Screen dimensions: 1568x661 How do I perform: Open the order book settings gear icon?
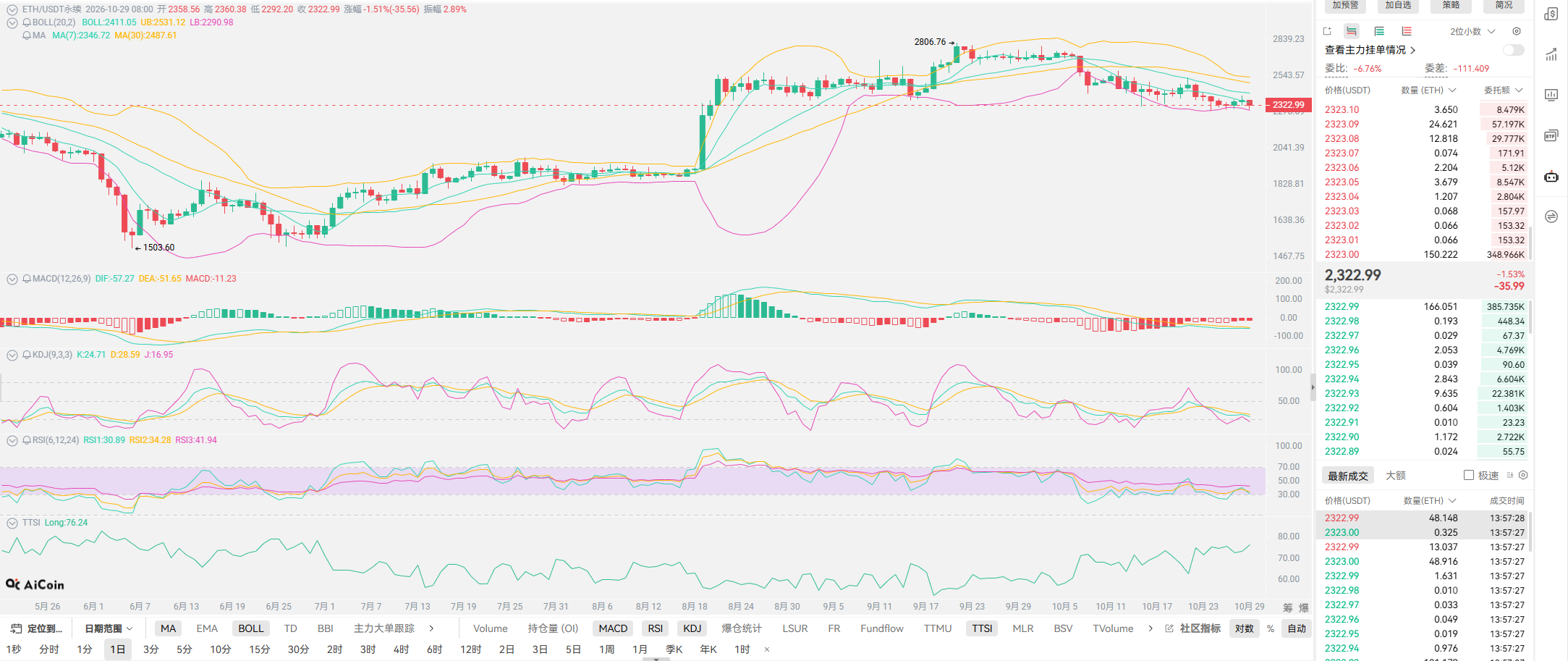pyautogui.click(x=1517, y=31)
